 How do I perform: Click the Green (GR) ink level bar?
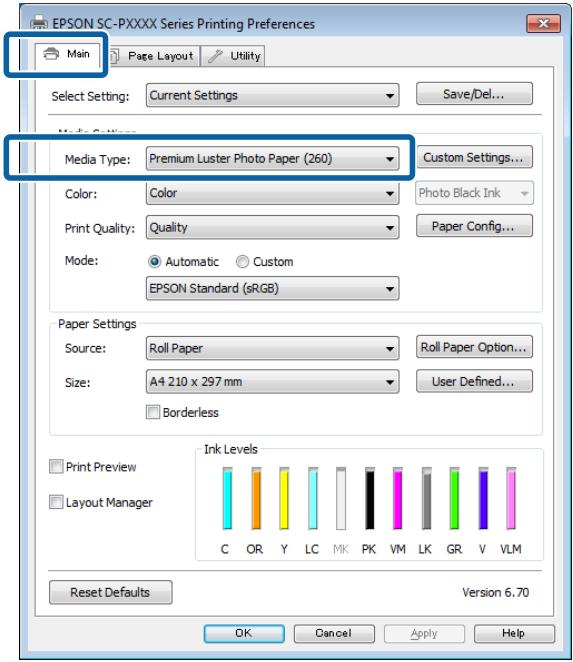click(x=454, y=498)
